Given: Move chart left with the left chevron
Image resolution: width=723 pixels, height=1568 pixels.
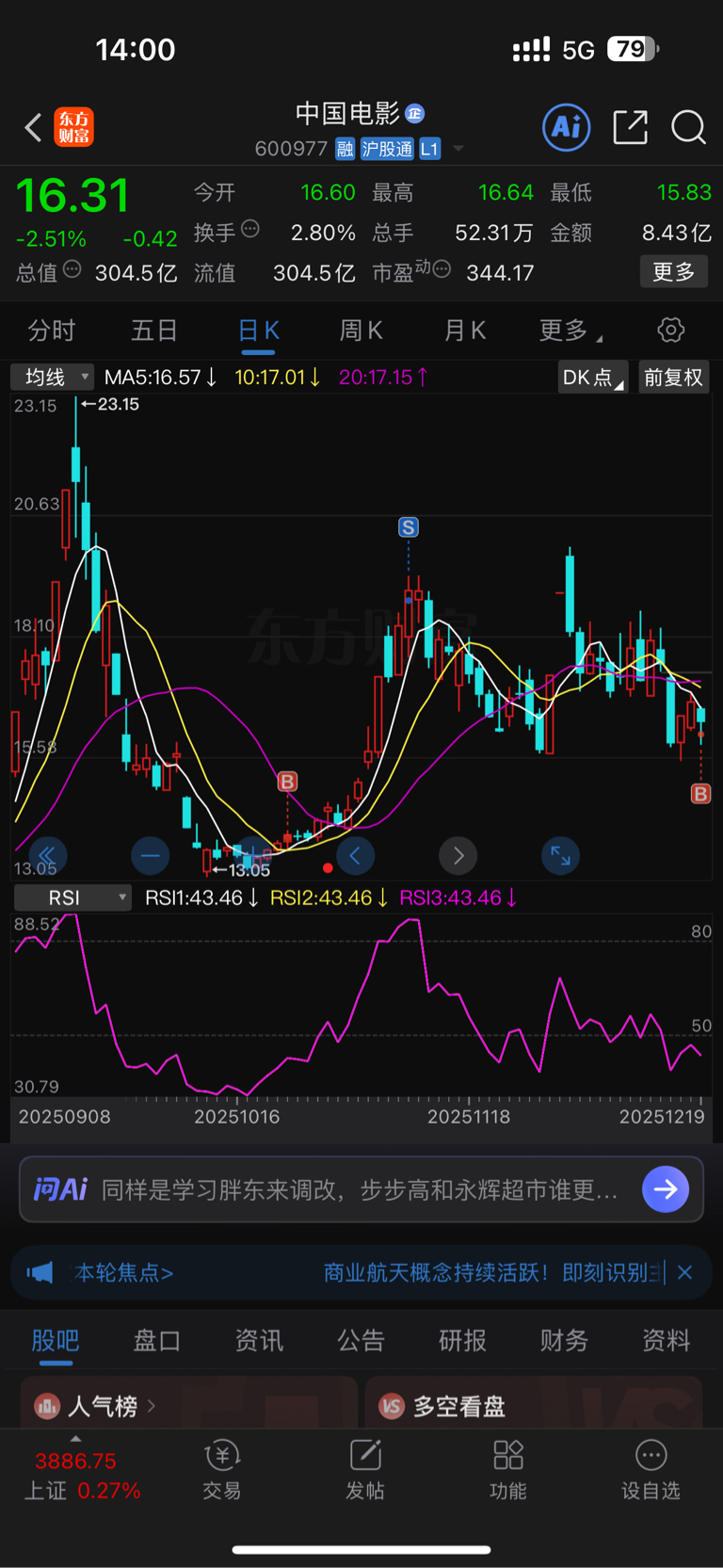Looking at the screenshot, I should tap(355, 855).
